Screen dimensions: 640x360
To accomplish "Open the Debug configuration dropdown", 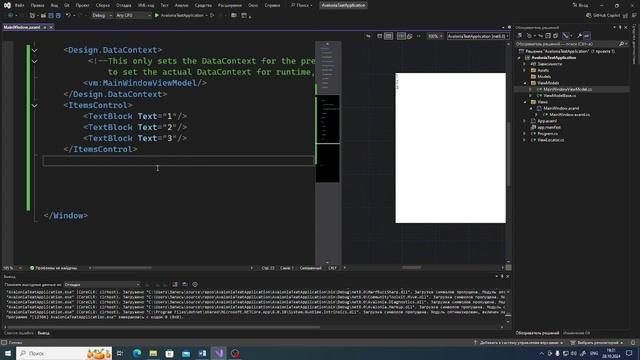I will point(102,16).
